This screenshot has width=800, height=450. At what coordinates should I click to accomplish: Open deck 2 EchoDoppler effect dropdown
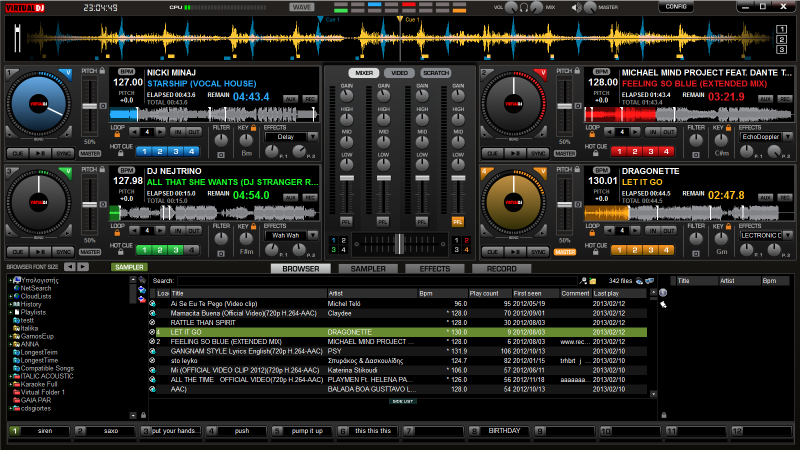point(788,137)
